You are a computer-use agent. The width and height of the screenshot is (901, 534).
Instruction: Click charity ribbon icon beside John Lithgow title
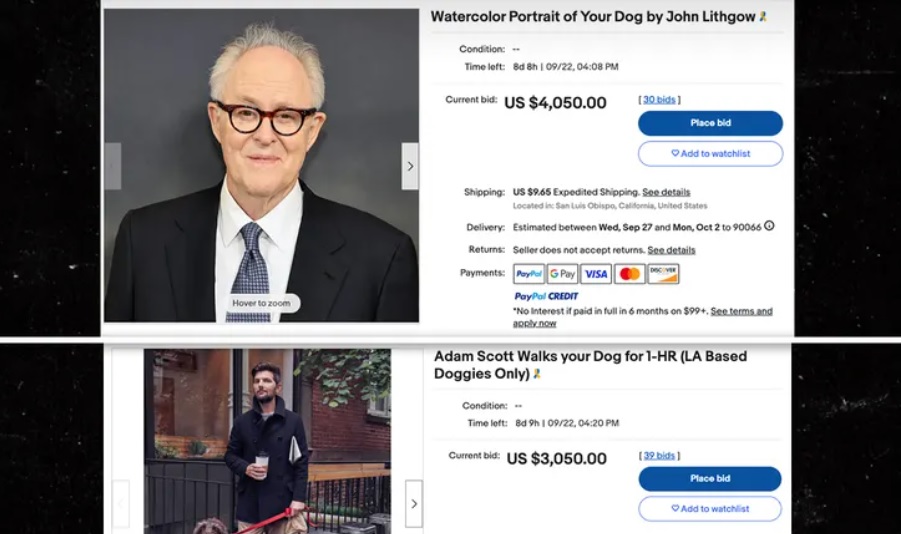763,17
